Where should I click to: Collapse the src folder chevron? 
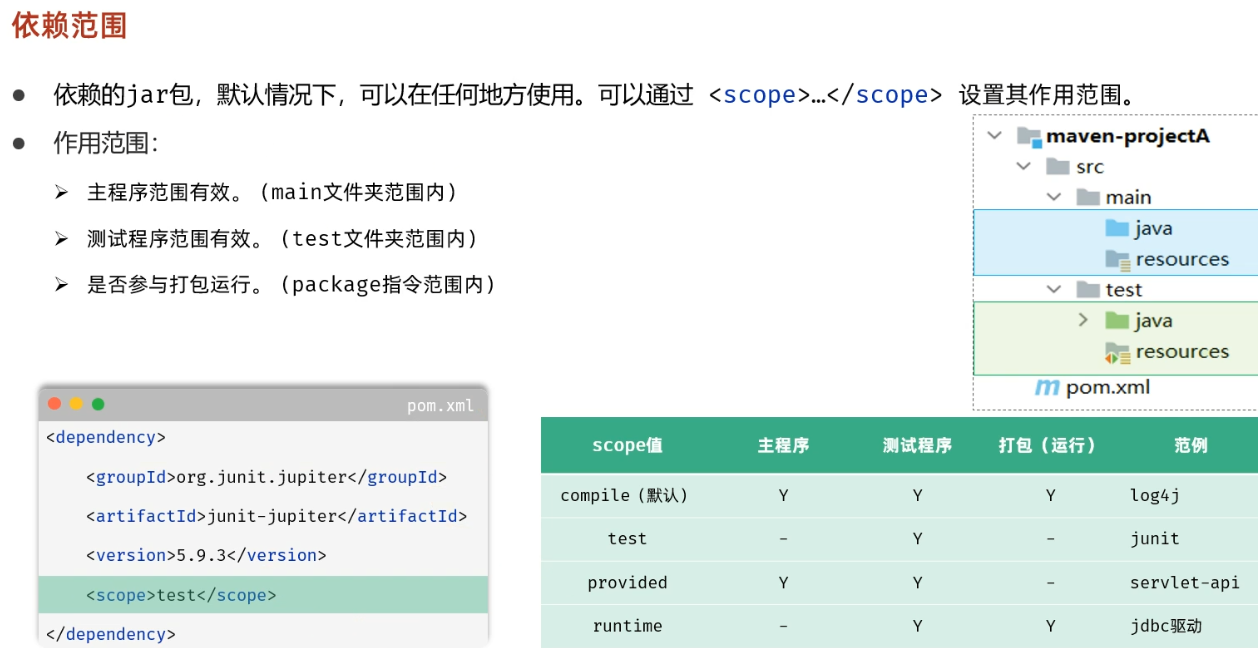[x=1022, y=167]
